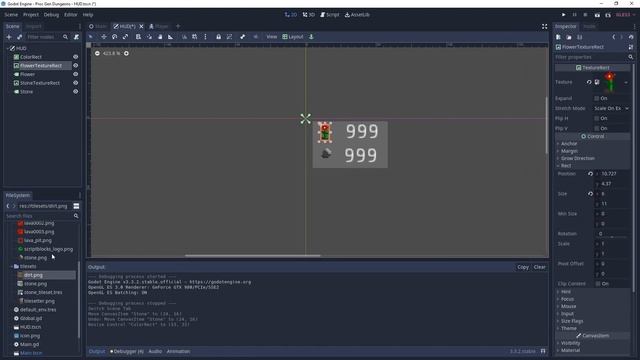This screenshot has width=640, height=360.
Task: Click Inspector create new resource icon
Action: coord(558,37)
